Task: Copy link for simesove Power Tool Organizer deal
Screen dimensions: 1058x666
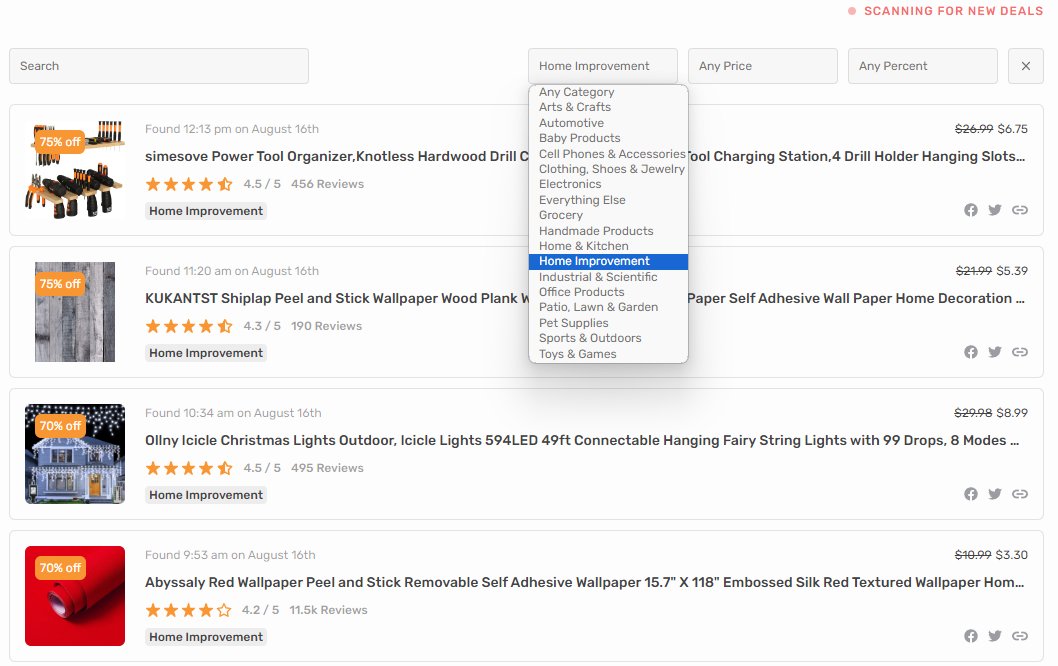Action: point(1020,210)
